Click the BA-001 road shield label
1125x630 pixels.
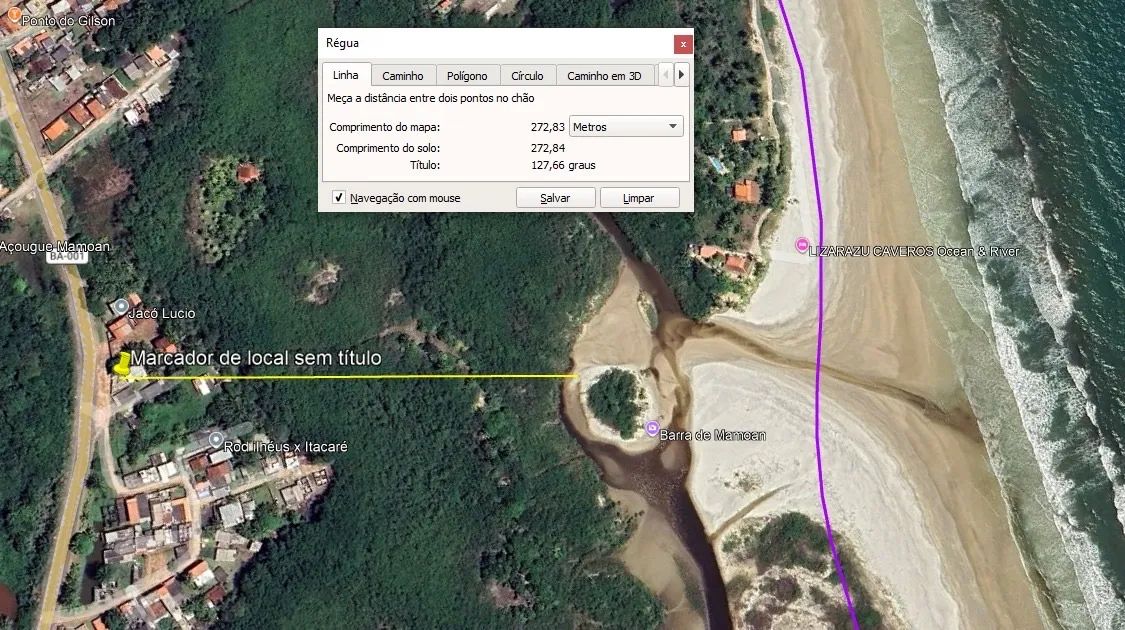click(67, 256)
